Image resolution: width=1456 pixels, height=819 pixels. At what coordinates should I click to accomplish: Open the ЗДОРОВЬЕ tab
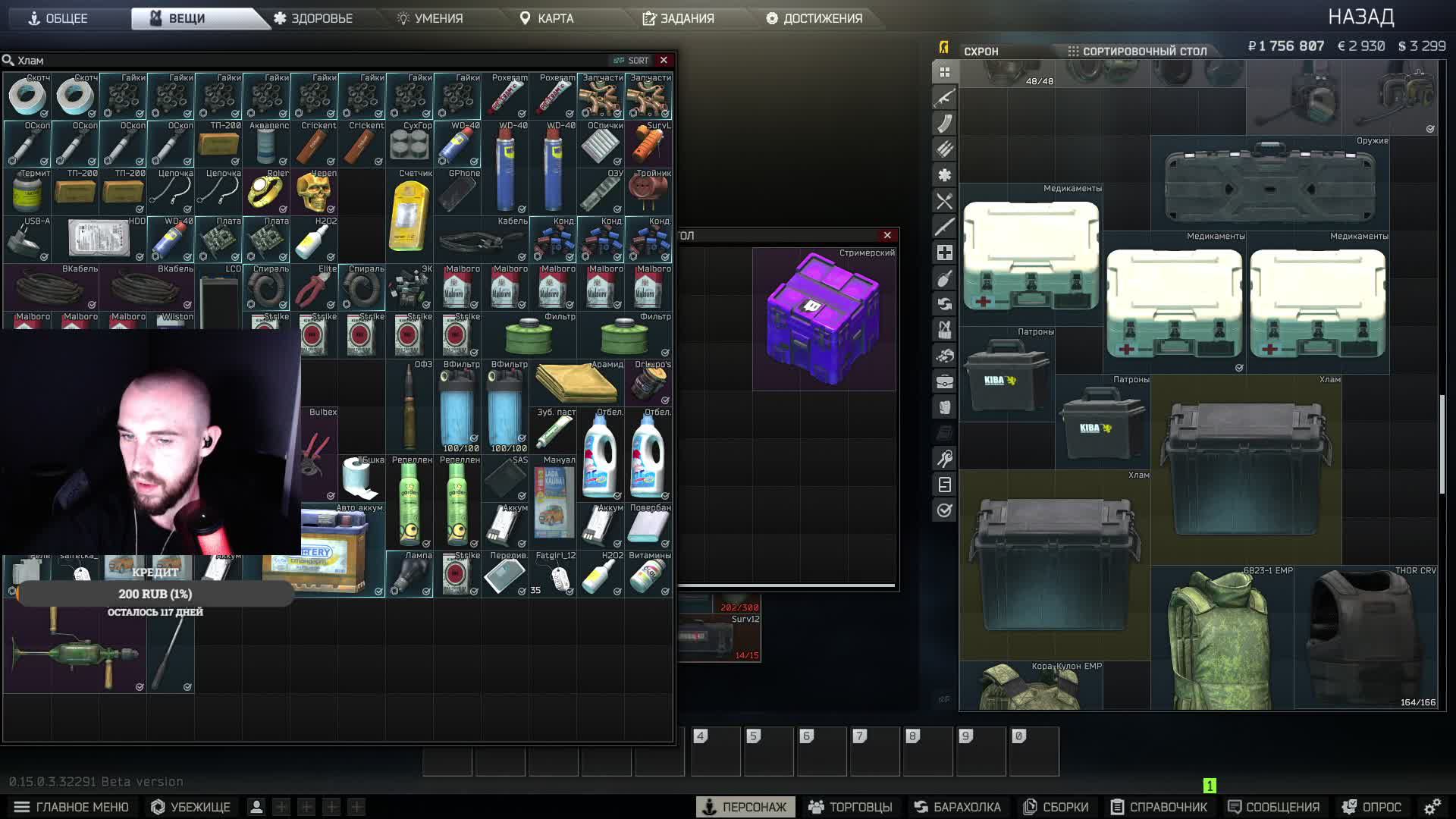[x=313, y=18]
